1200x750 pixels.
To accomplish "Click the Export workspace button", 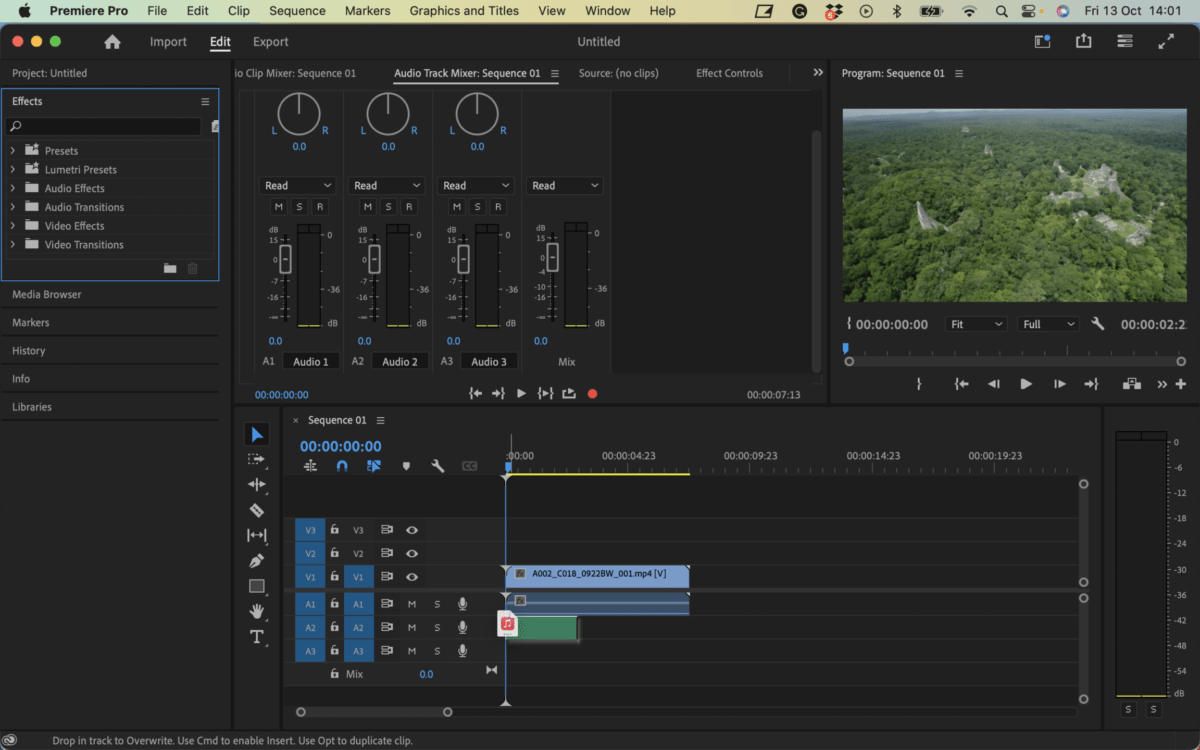I will click(270, 42).
